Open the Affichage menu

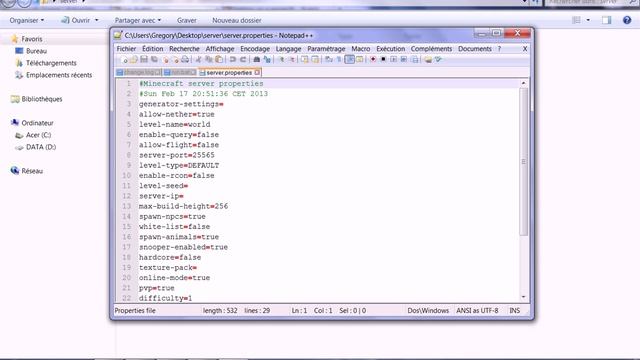(x=220, y=49)
